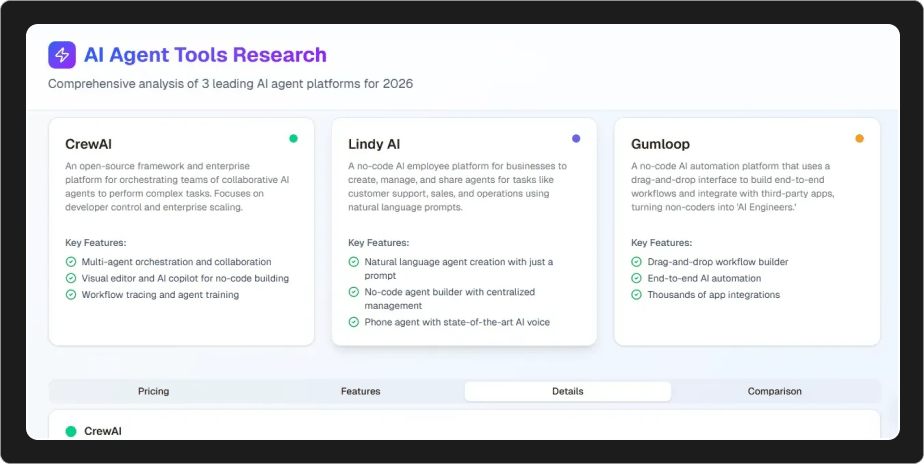Click Key Features label in Gumloop card
The width and height of the screenshot is (924, 464).
662,242
